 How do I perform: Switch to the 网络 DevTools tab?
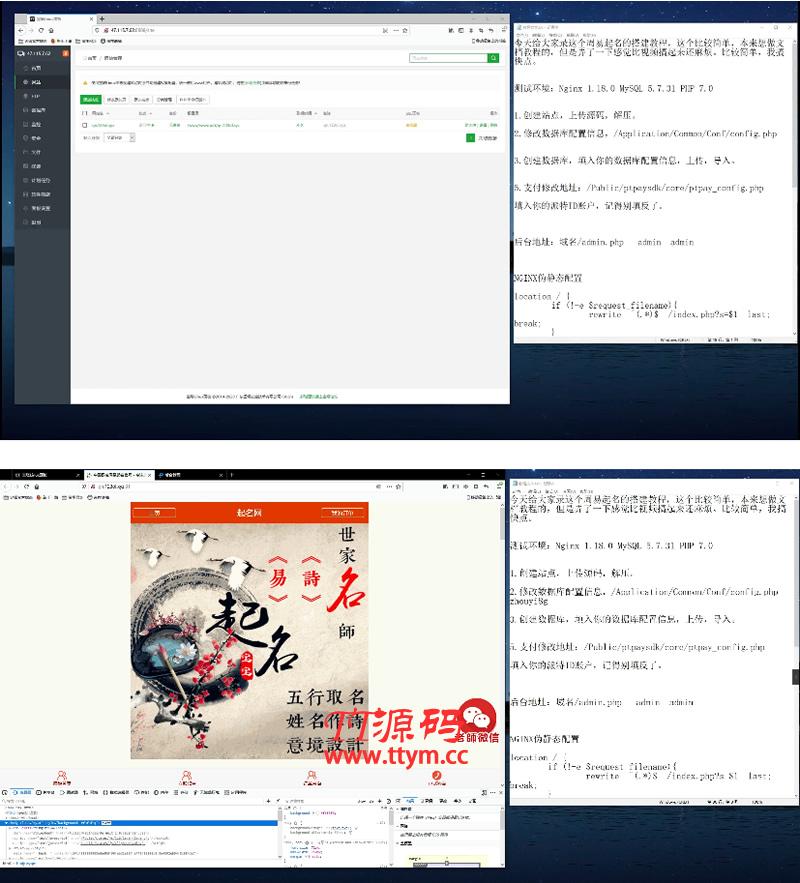click(x=91, y=792)
